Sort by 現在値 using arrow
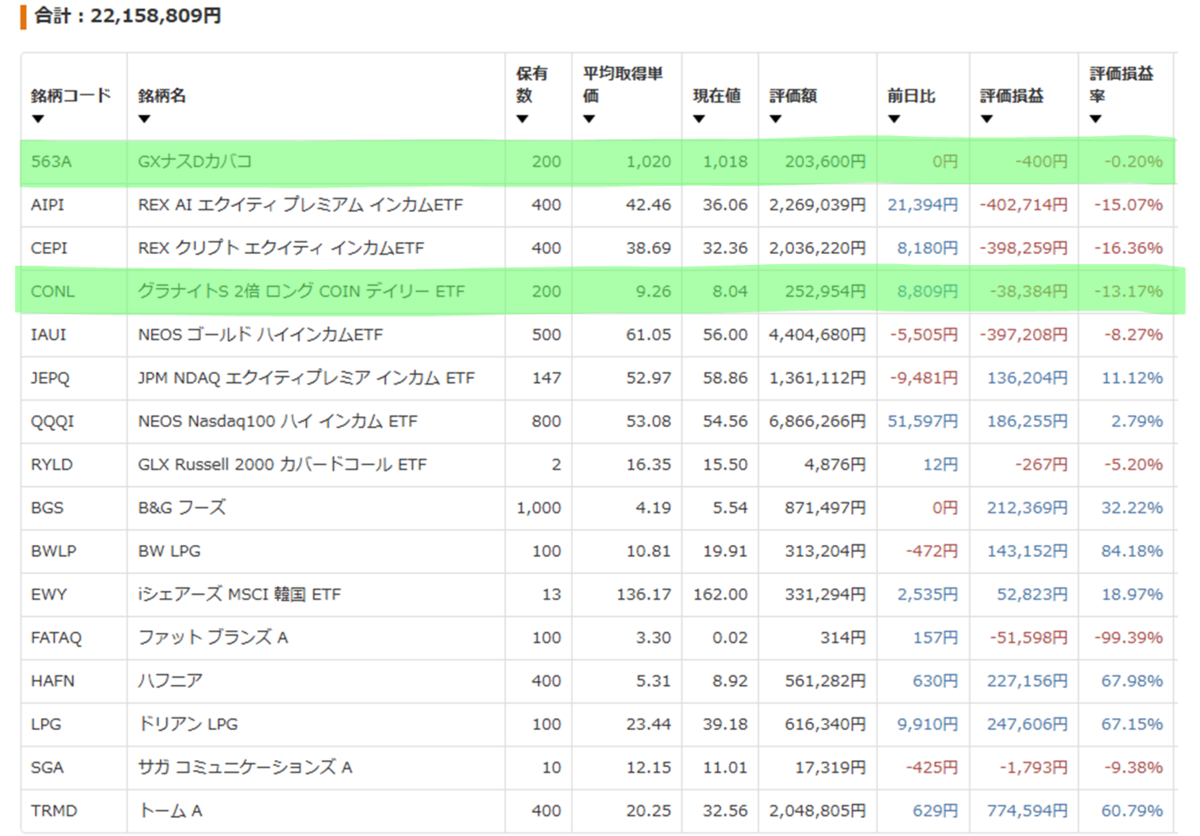The image size is (1200, 836). (700, 119)
